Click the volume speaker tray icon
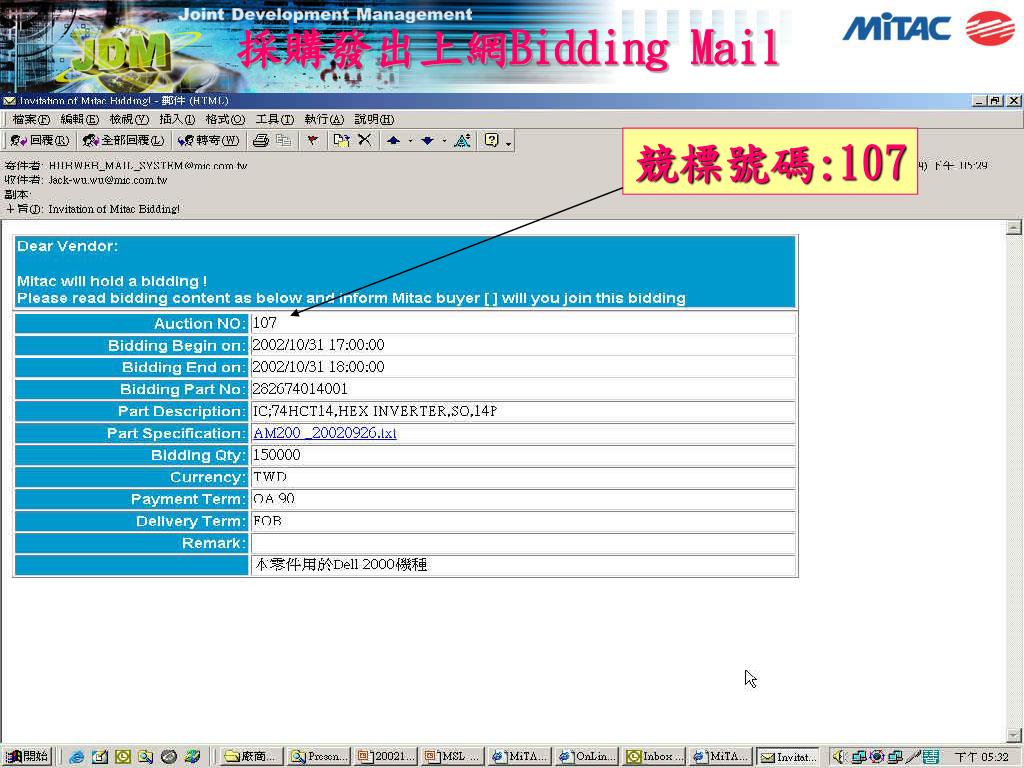This screenshot has width=1024, height=768. [839, 756]
